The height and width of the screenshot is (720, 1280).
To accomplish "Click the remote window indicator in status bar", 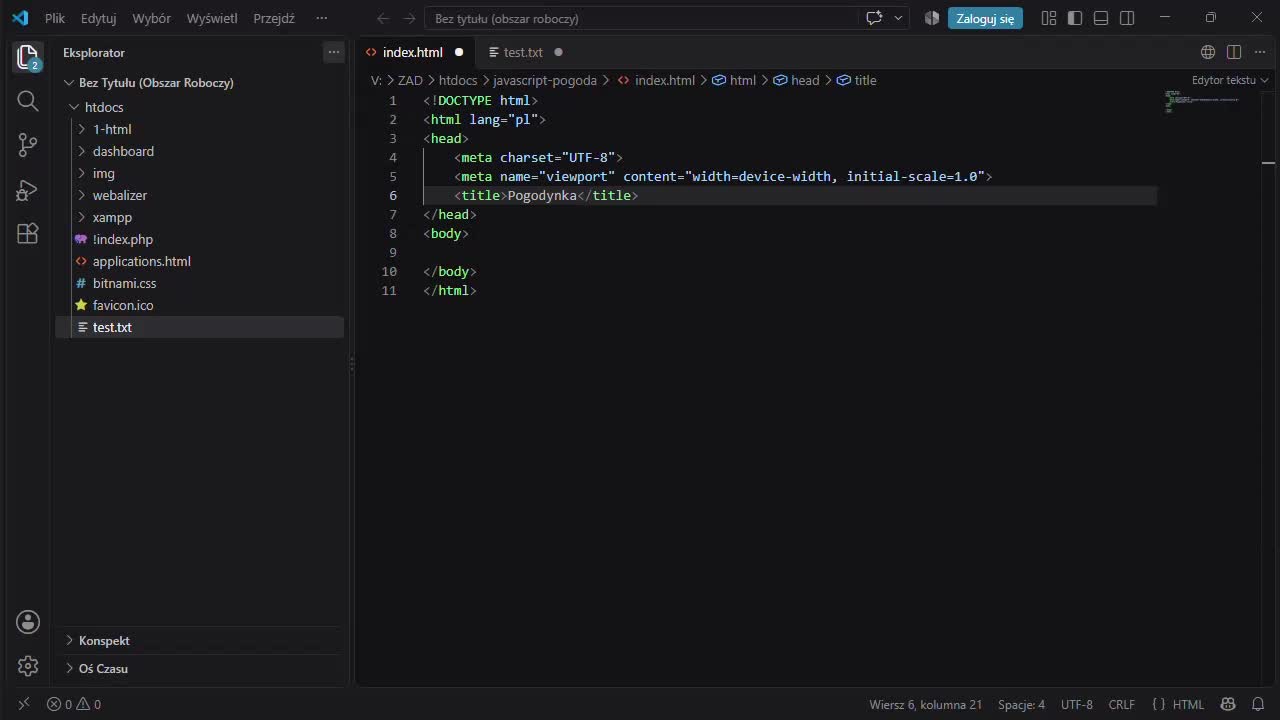I will 24,704.
